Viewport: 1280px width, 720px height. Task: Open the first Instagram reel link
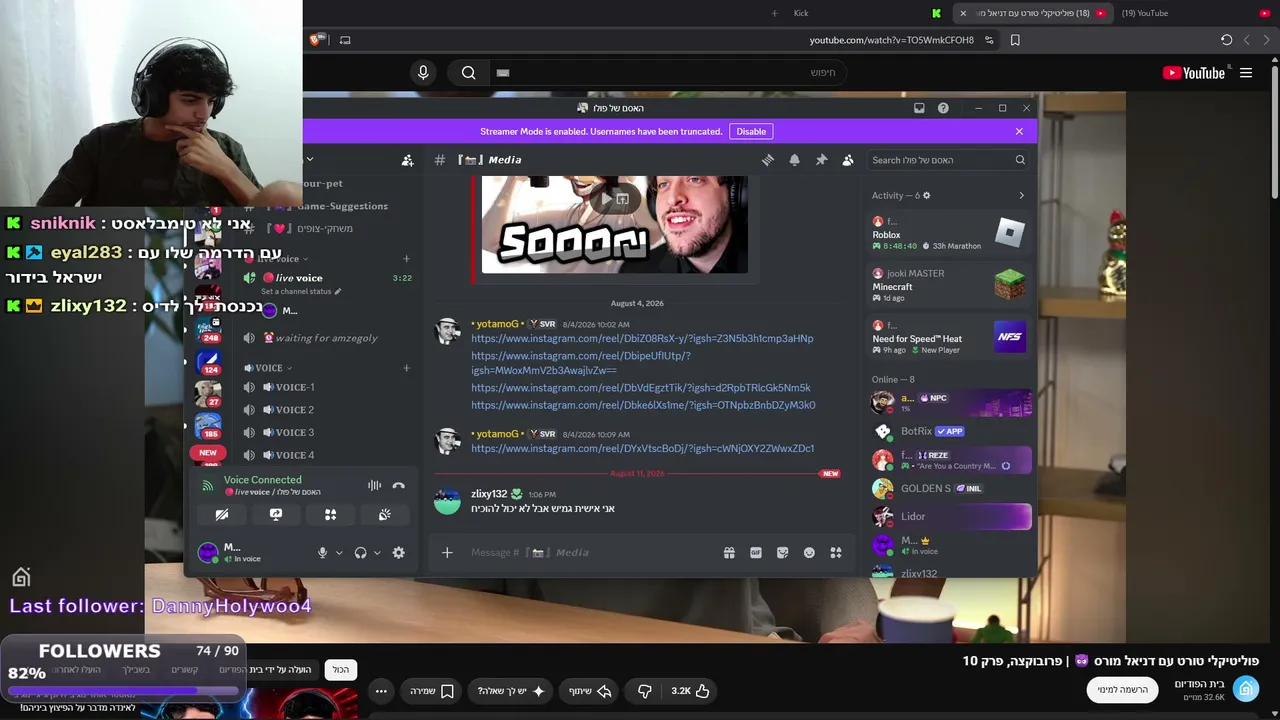coord(642,339)
